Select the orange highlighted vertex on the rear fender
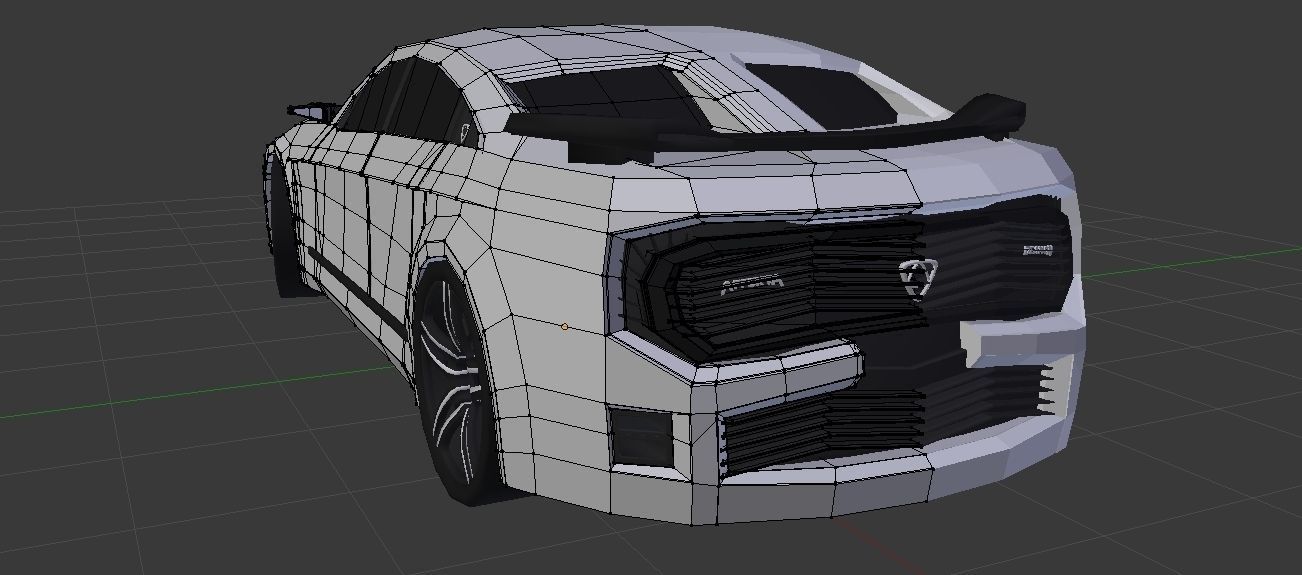The height and width of the screenshot is (575, 1302). tap(565, 327)
